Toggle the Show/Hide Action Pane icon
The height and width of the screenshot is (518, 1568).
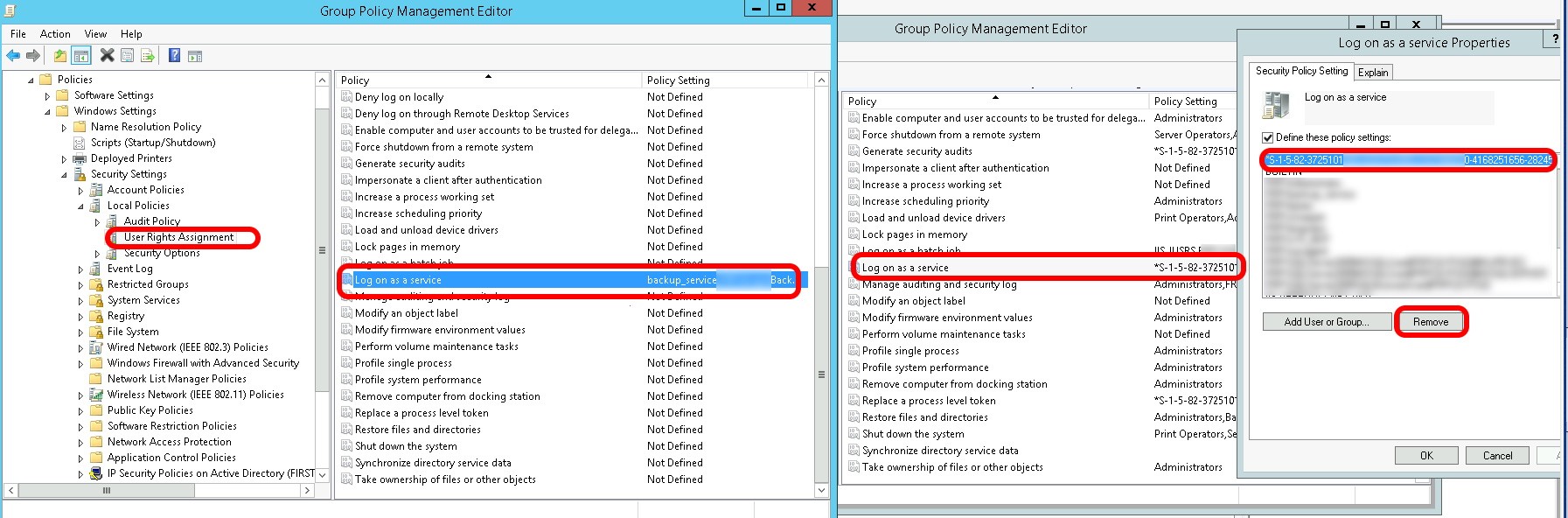(x=195, y=56)
